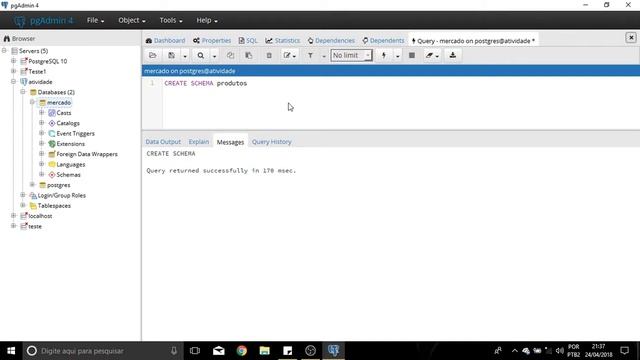640x360 pixels.
Task: Open Task View from the taskbar
Action: click(195, 351)
